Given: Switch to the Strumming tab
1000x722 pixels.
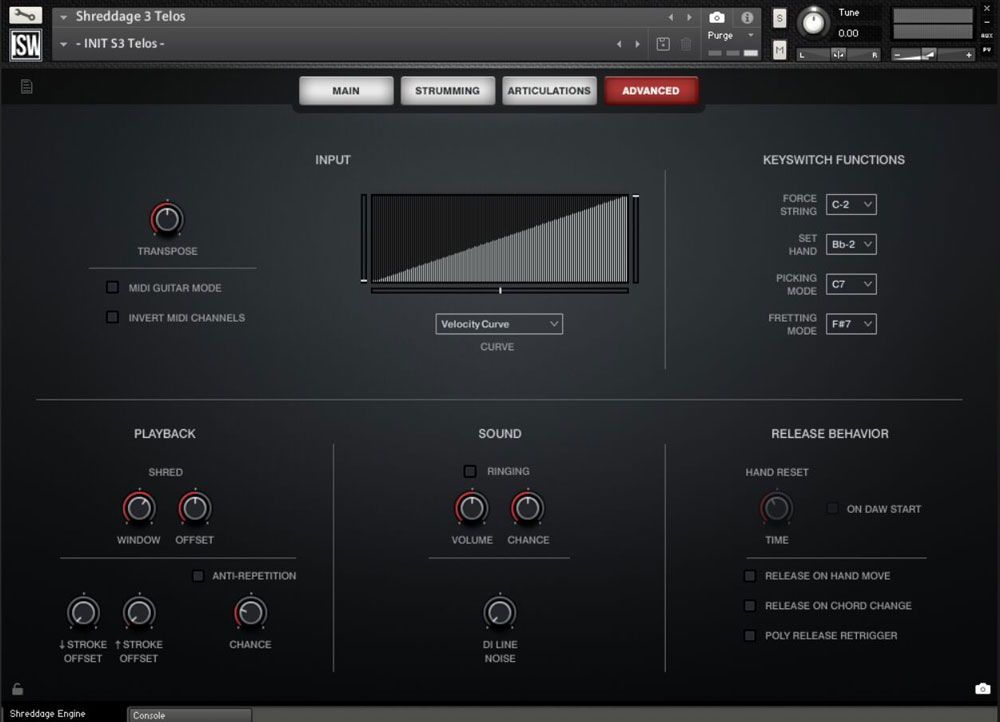Looking at the screenshot, I should pos(447,91).
